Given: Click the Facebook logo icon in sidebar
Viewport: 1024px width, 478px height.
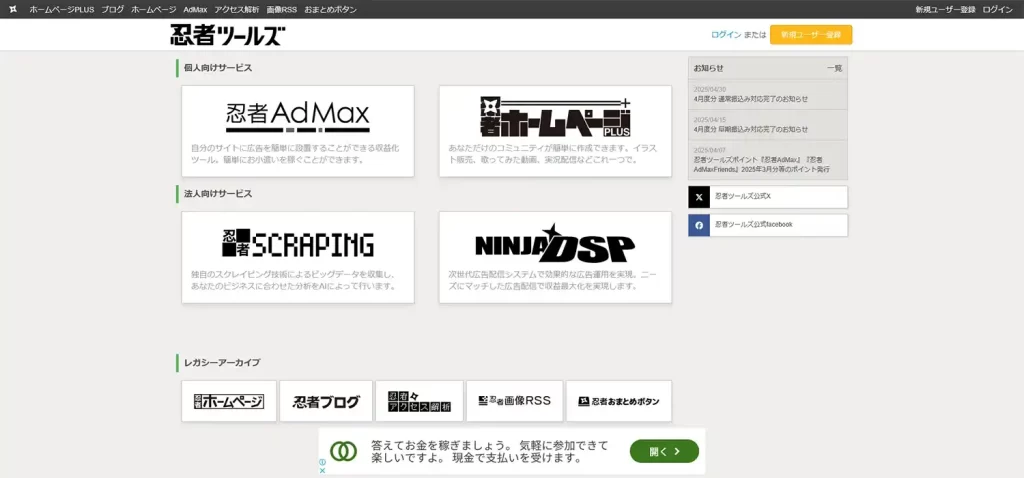Looking at the screenshot, I should pos(698,225).
